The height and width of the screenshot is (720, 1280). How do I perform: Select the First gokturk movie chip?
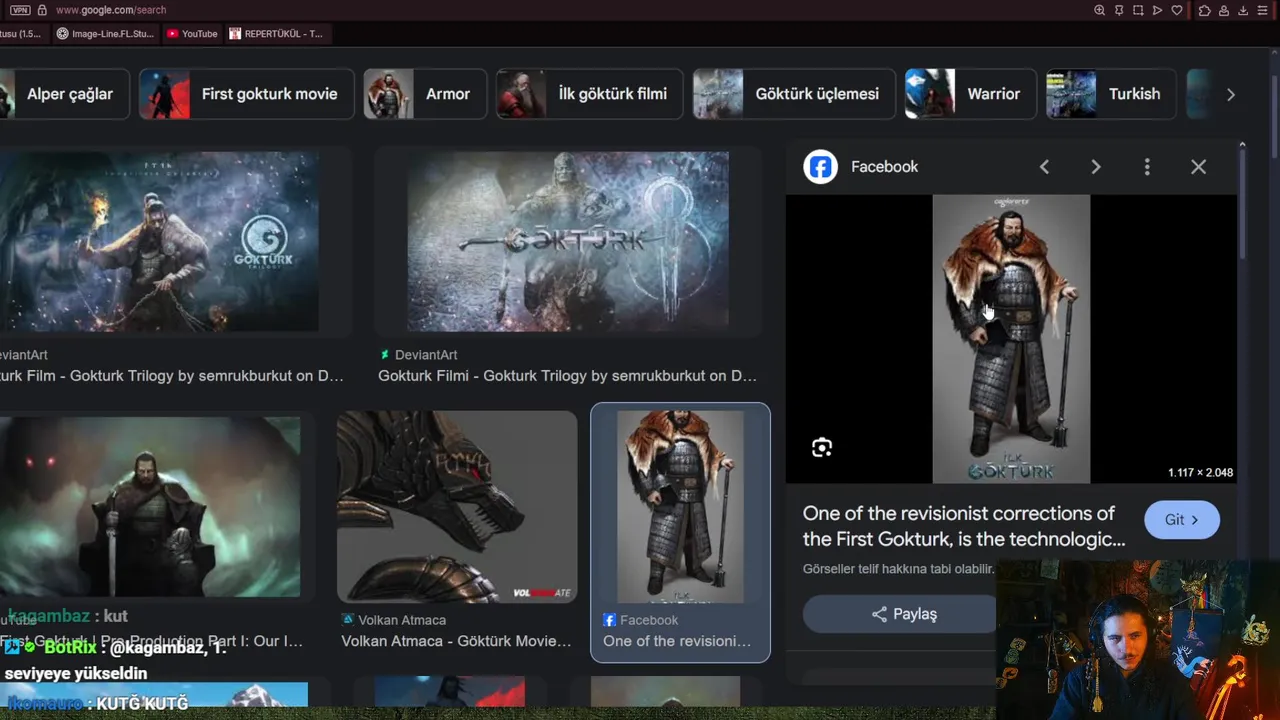coord(246,94)
